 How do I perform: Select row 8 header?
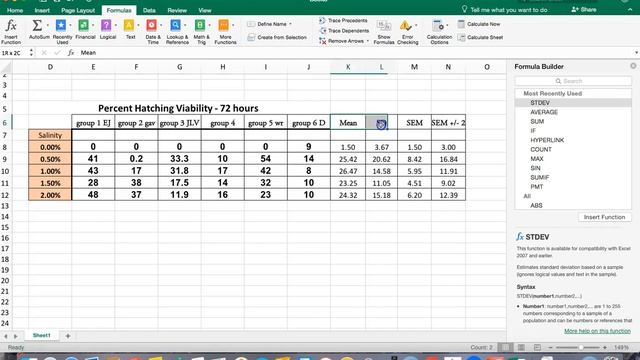[x=5, y=147]
